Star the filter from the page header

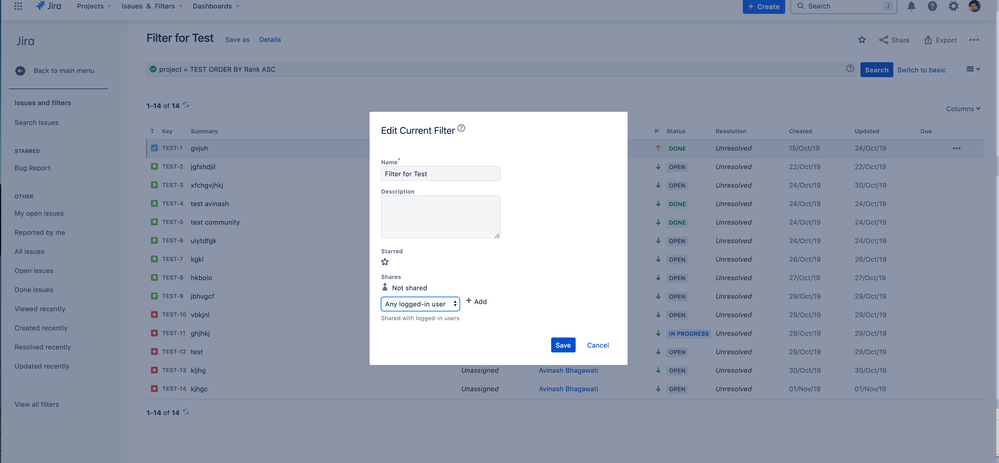[862, 39]
